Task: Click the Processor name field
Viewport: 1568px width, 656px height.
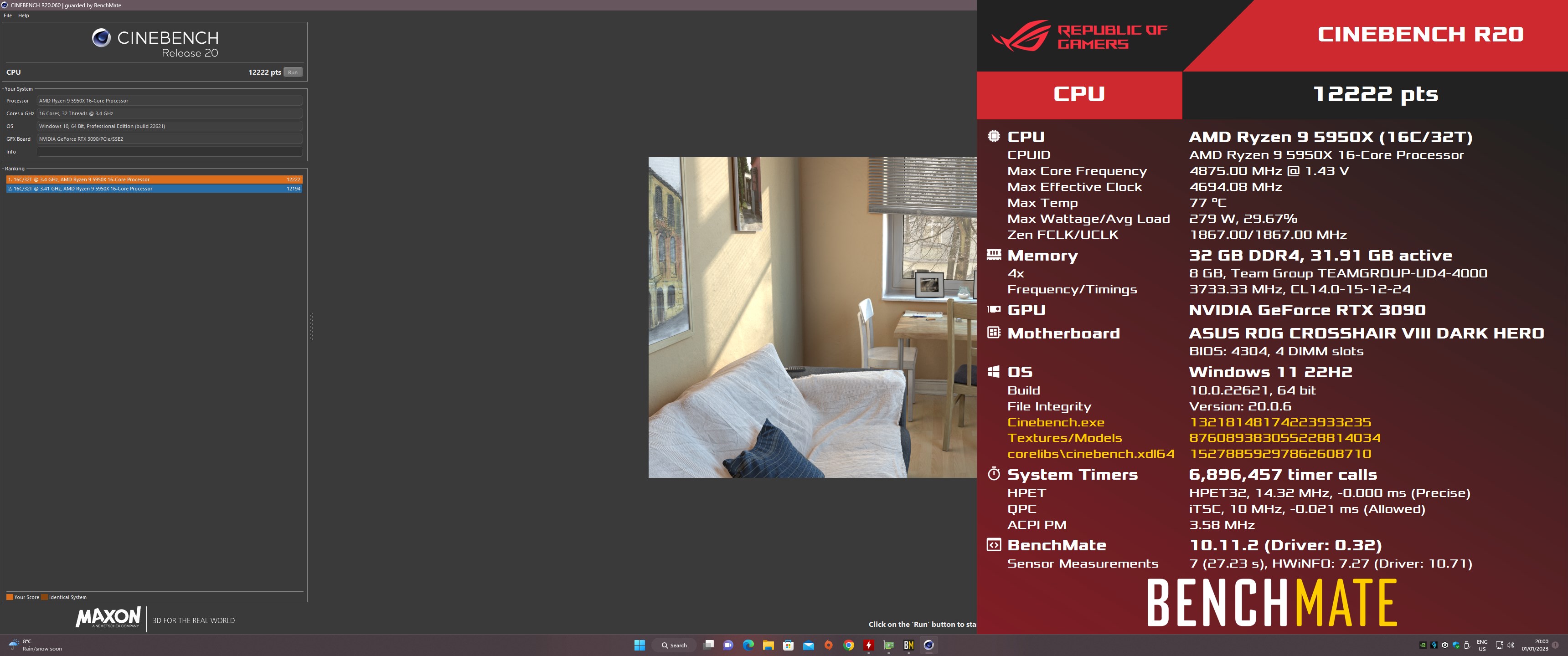Action: pyautogui.click(x=170, y=100)
